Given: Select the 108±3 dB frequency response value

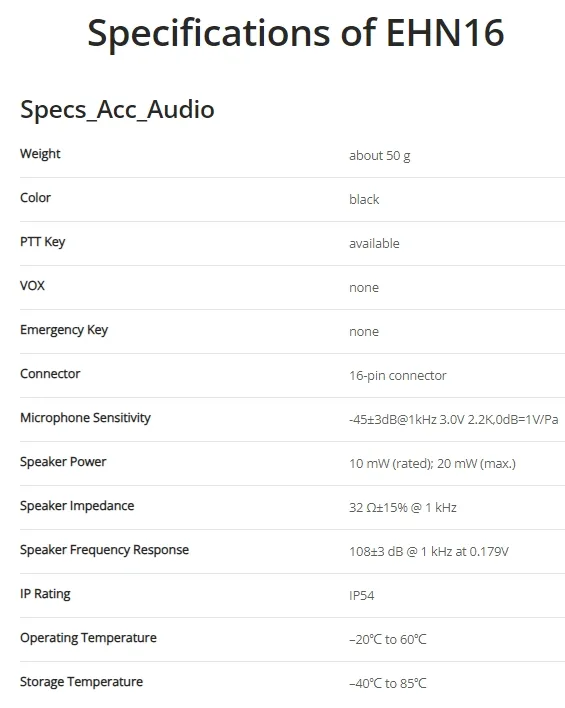Looking at the screenshot, I should point(429,552).
